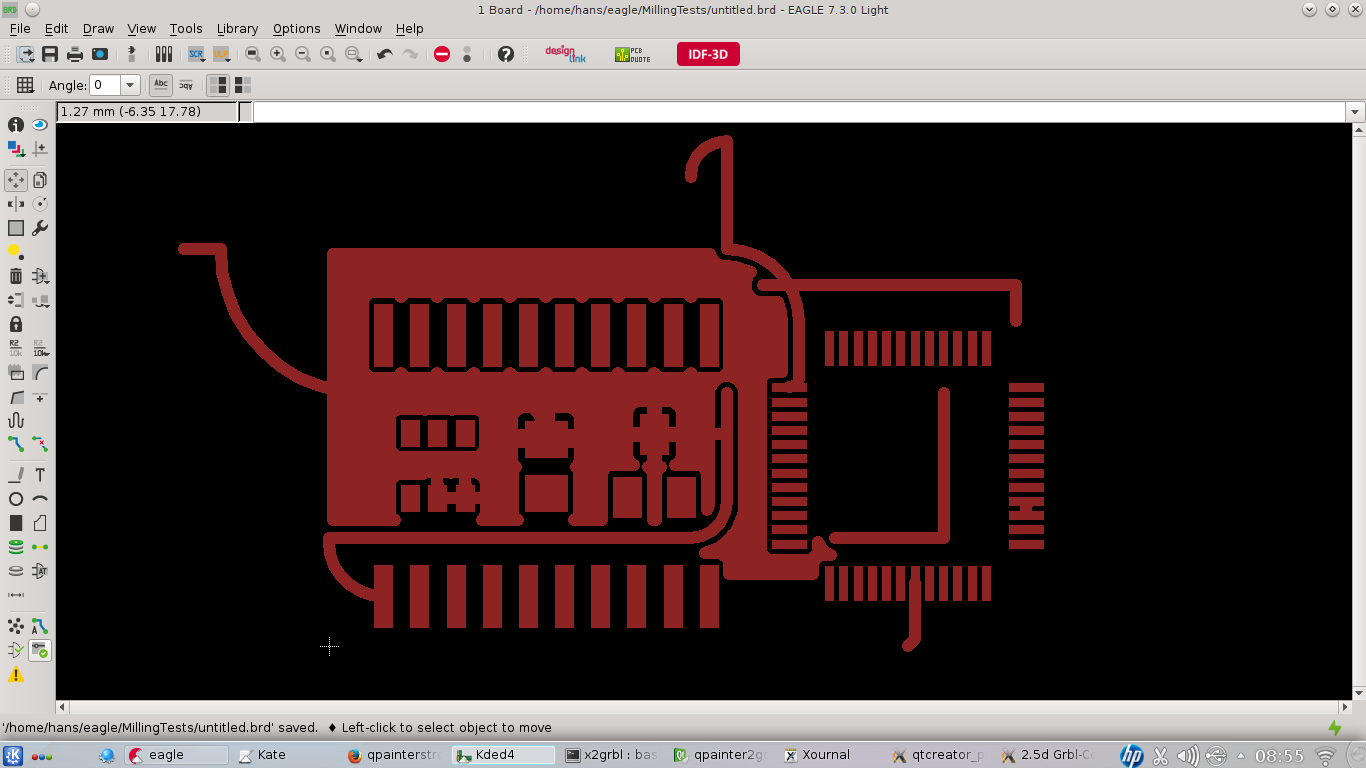Print the board via printer icon
1366x768 pixels.
[74, 54]
